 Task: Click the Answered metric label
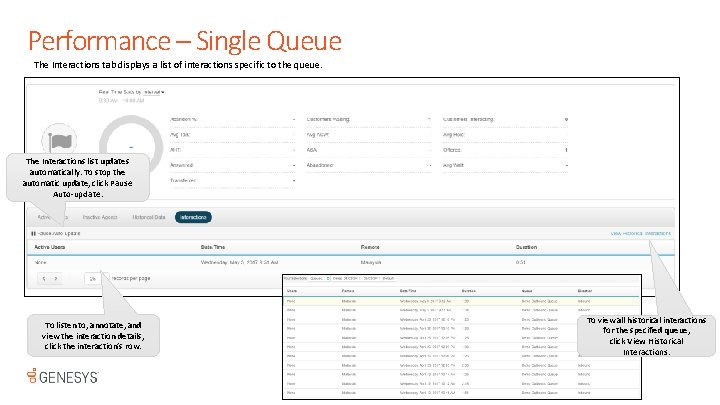pyautogui.click(x=181, y=165)
